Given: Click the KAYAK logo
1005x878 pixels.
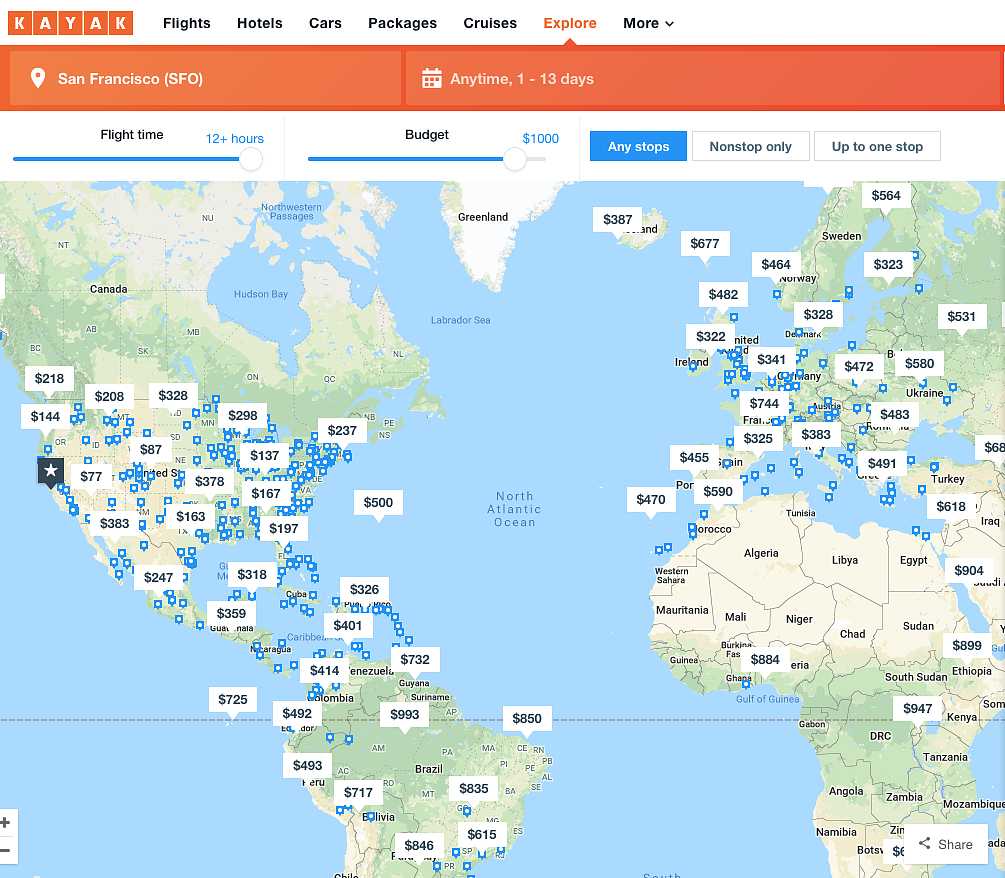Looking at the screenshot, I should point(70,22).
